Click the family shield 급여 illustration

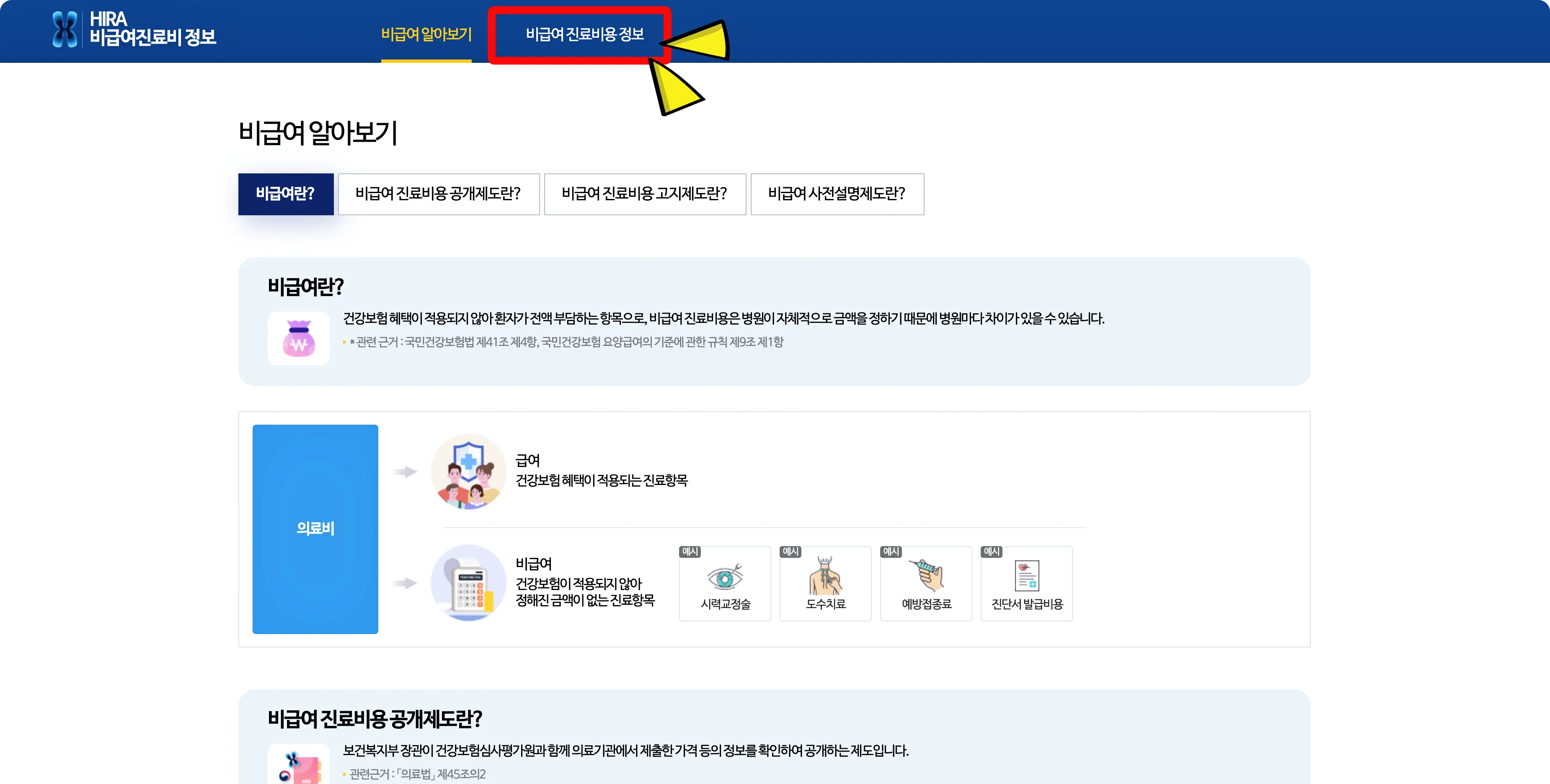click(x=469, y=472)
